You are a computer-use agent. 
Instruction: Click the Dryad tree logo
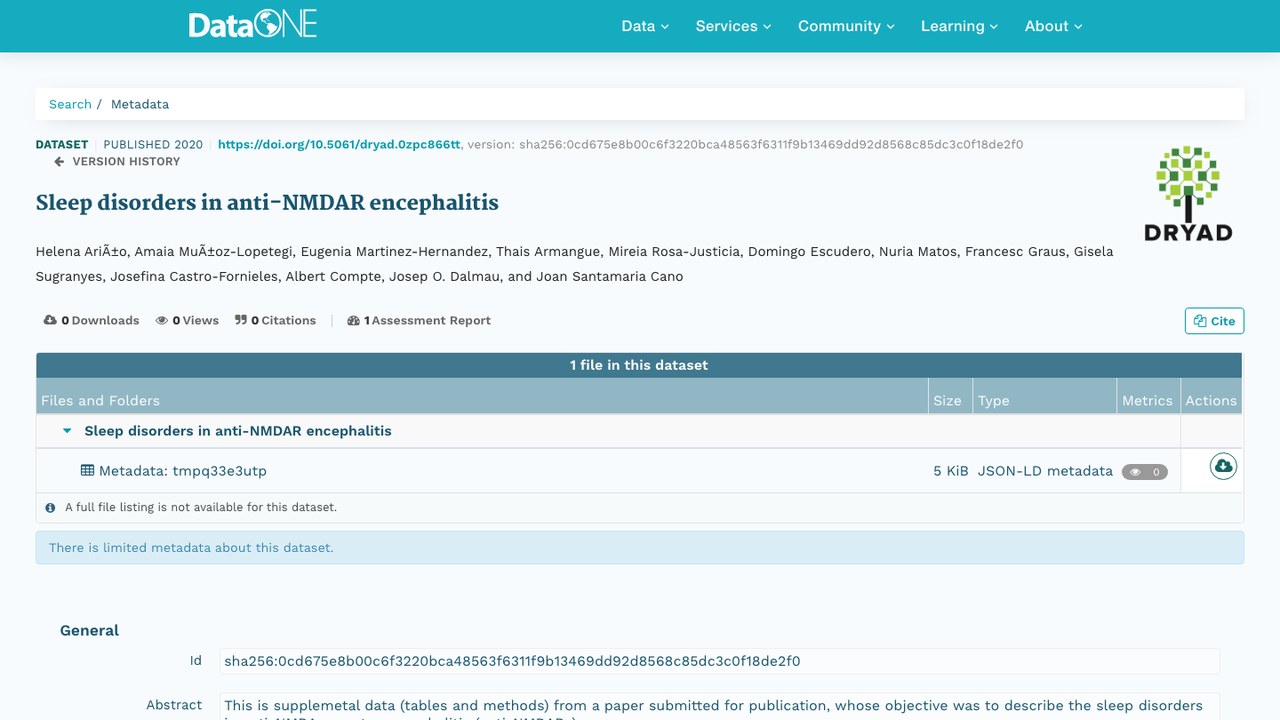[x=1188, y=194]
